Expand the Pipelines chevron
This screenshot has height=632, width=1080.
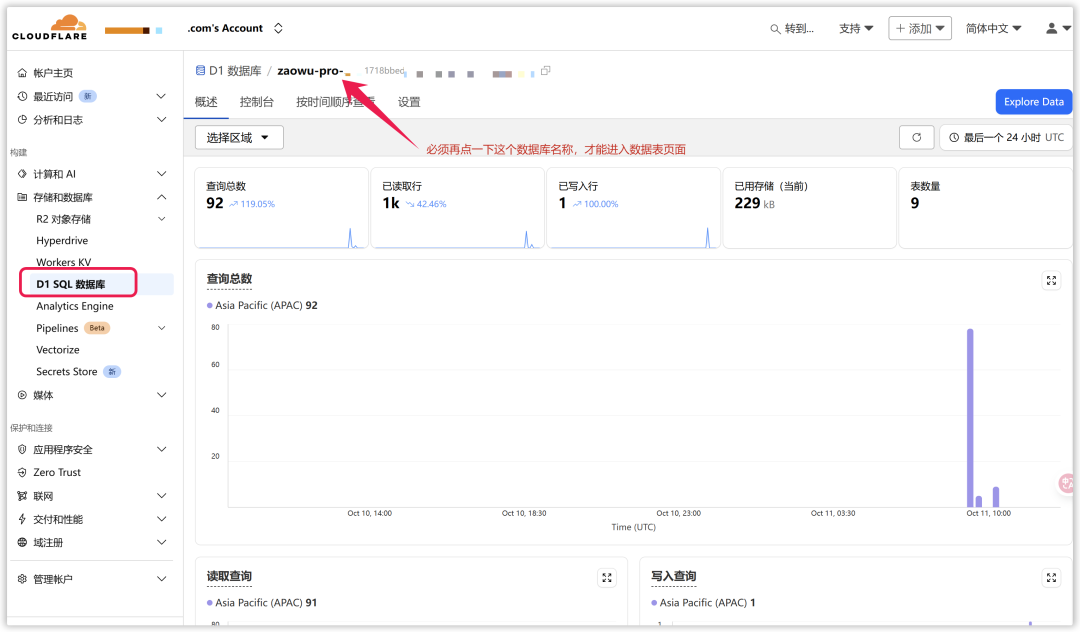point(161,328)
